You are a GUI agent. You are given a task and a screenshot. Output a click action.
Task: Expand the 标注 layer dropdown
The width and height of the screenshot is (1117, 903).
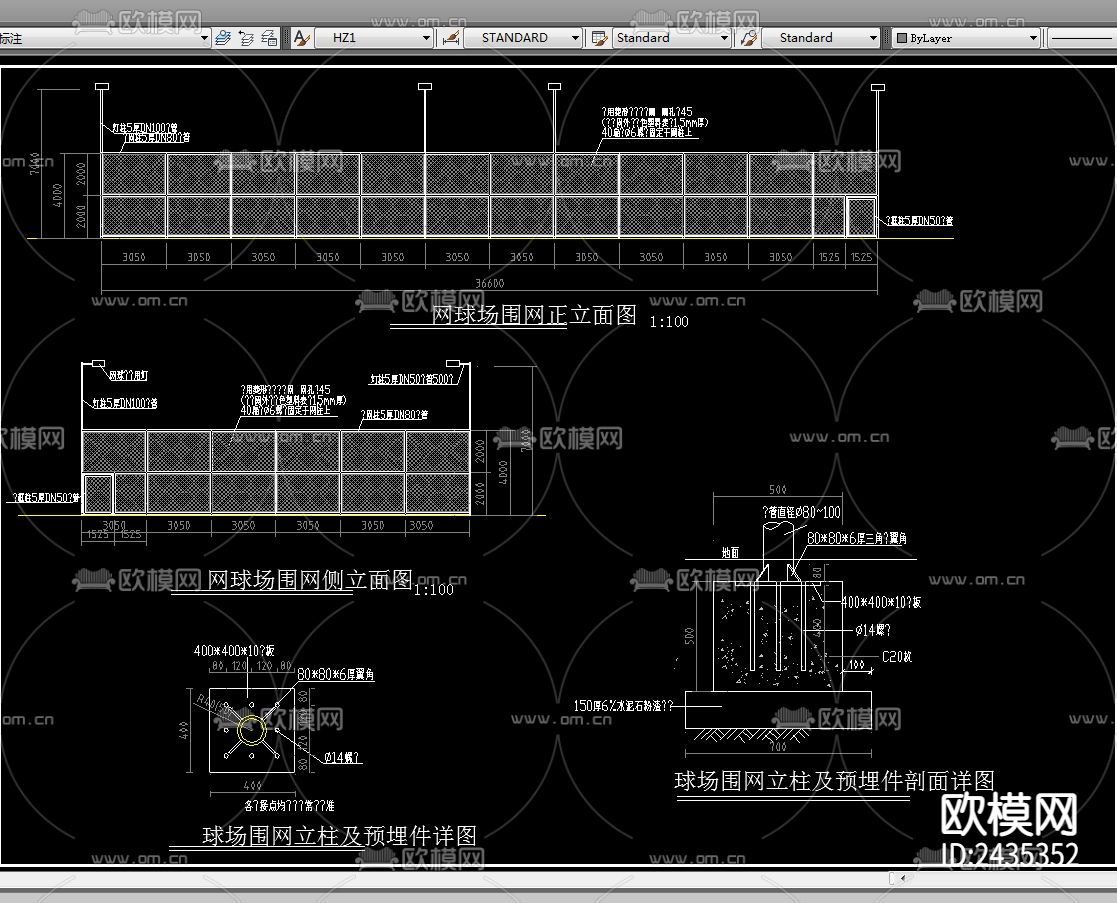click(204, 38)
